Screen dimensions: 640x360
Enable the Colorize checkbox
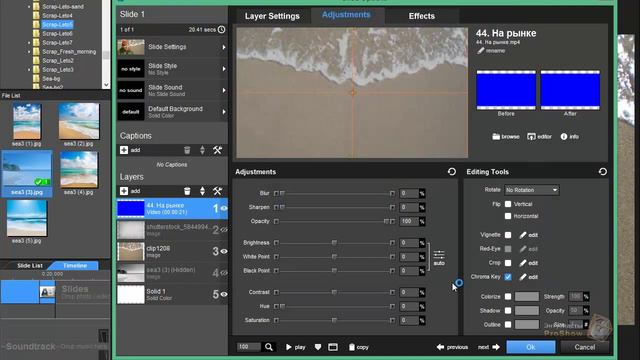point(508,297)
